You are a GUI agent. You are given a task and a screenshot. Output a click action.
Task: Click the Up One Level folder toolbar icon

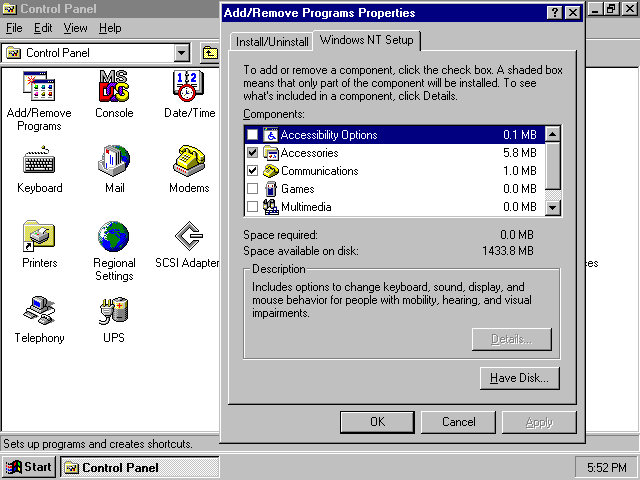[210, 53]
